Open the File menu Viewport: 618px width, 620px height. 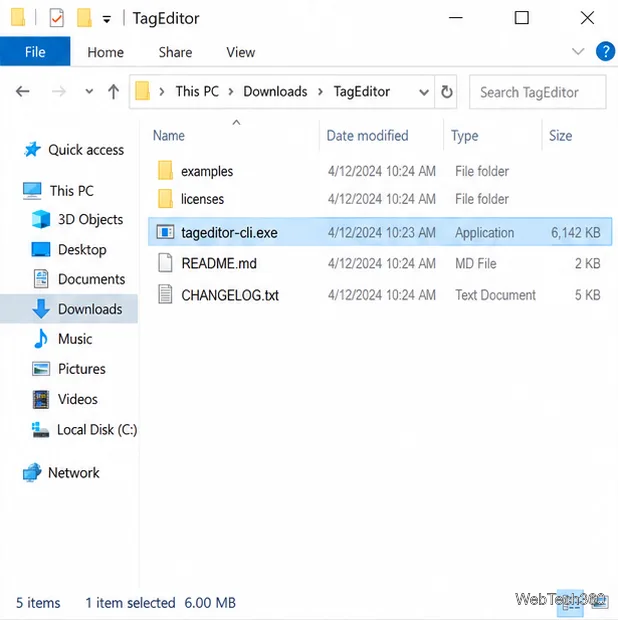pos(35,52)
